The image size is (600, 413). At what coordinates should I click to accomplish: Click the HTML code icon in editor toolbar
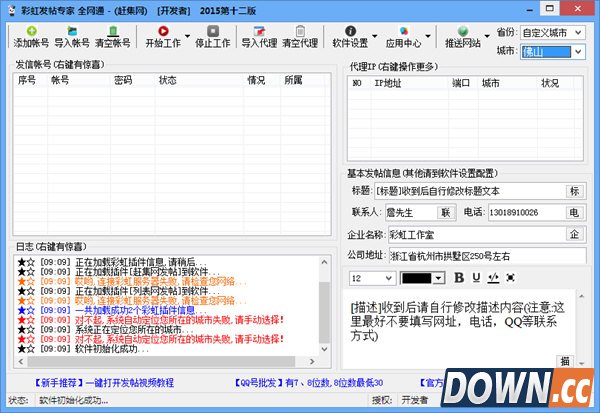click(x=493, y=278)
